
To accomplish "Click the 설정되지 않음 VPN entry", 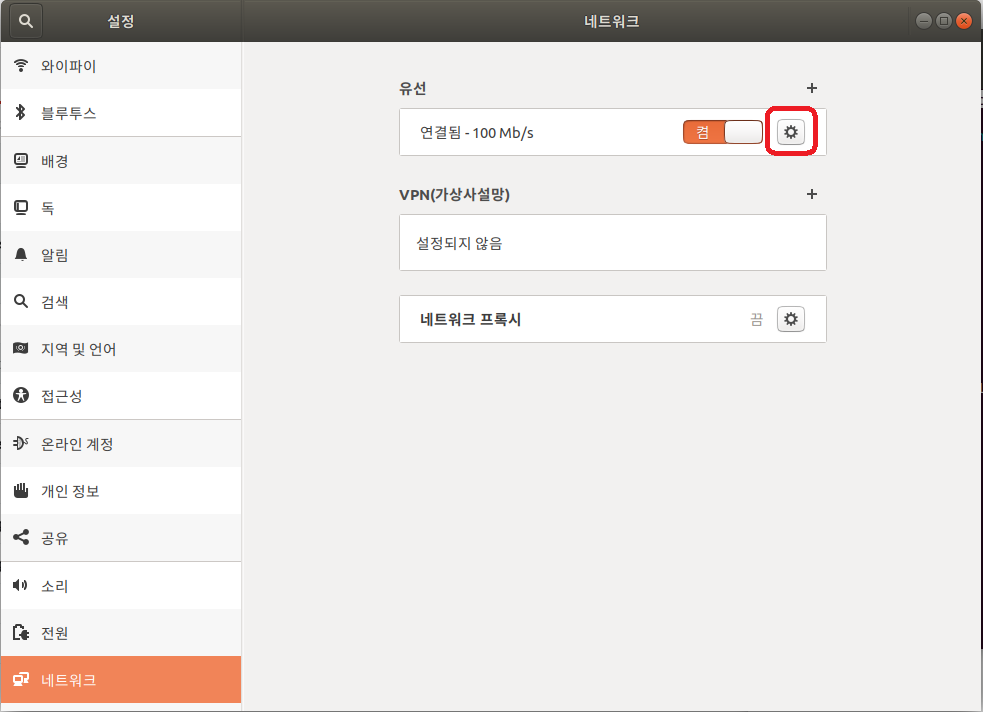I will pyautogui.click(x=612, y=243).
